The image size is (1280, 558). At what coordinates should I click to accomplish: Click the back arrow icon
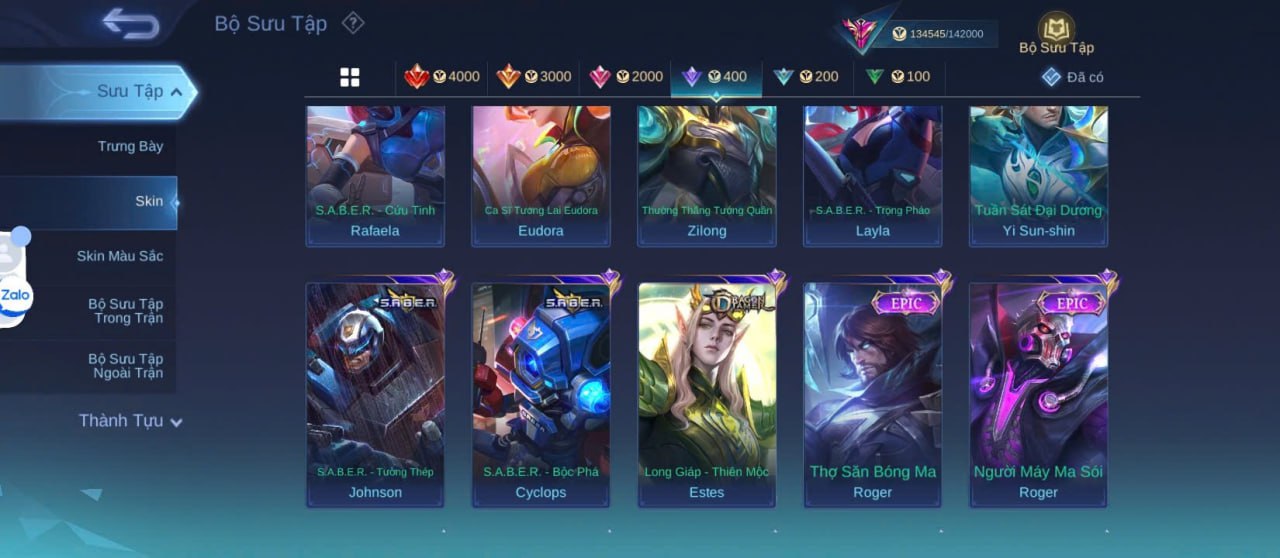point(131,23)
